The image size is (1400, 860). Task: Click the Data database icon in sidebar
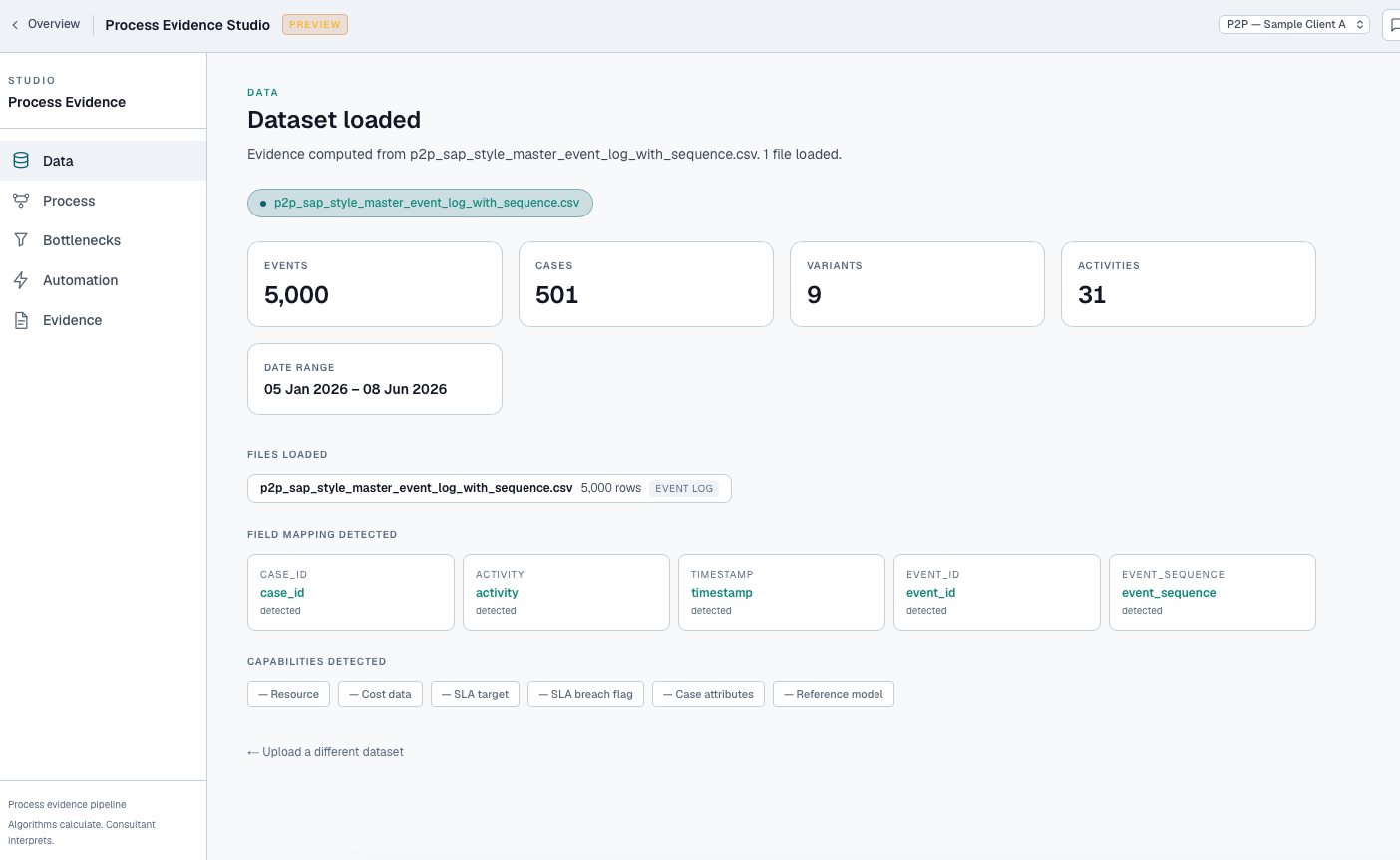click(x=21, y=160)
